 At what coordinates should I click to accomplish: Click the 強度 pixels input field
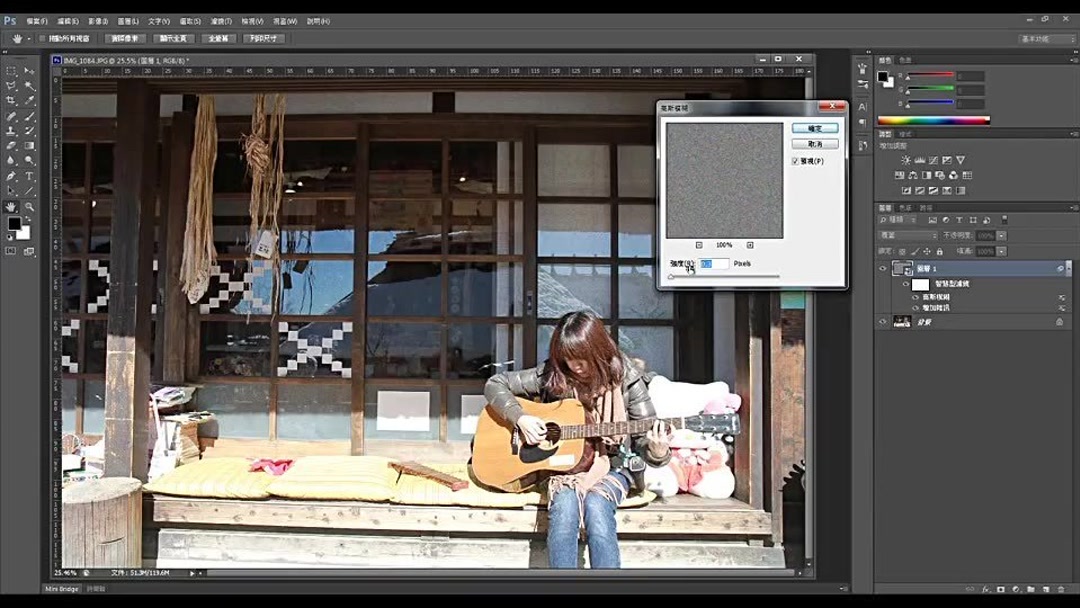(713, 263)
